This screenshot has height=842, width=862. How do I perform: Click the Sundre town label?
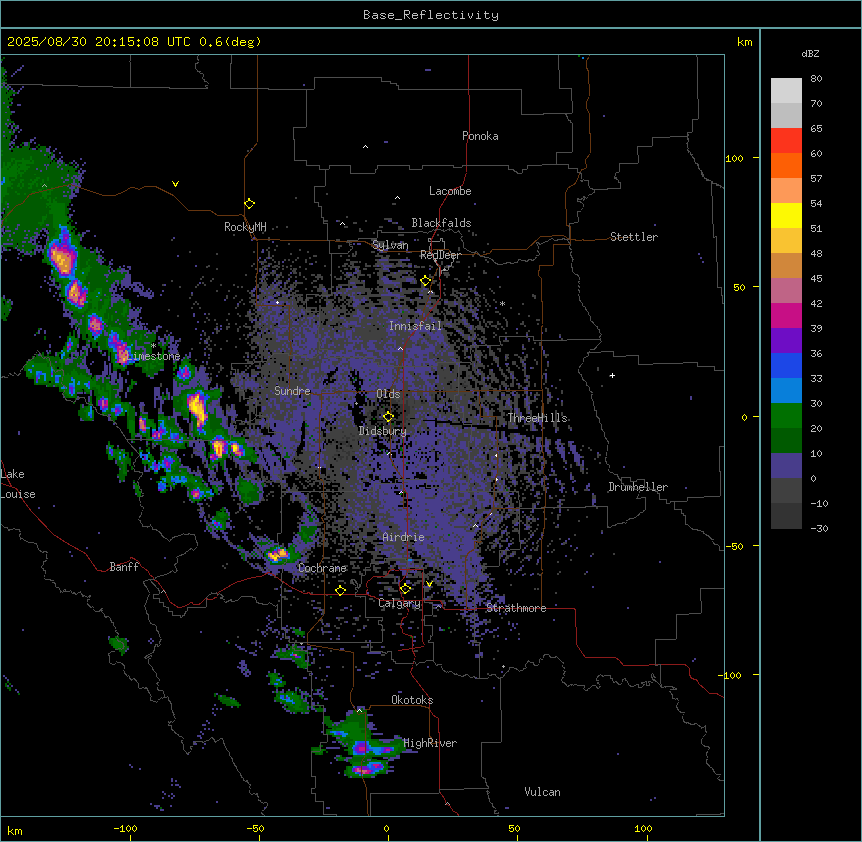tap(292, 391)
